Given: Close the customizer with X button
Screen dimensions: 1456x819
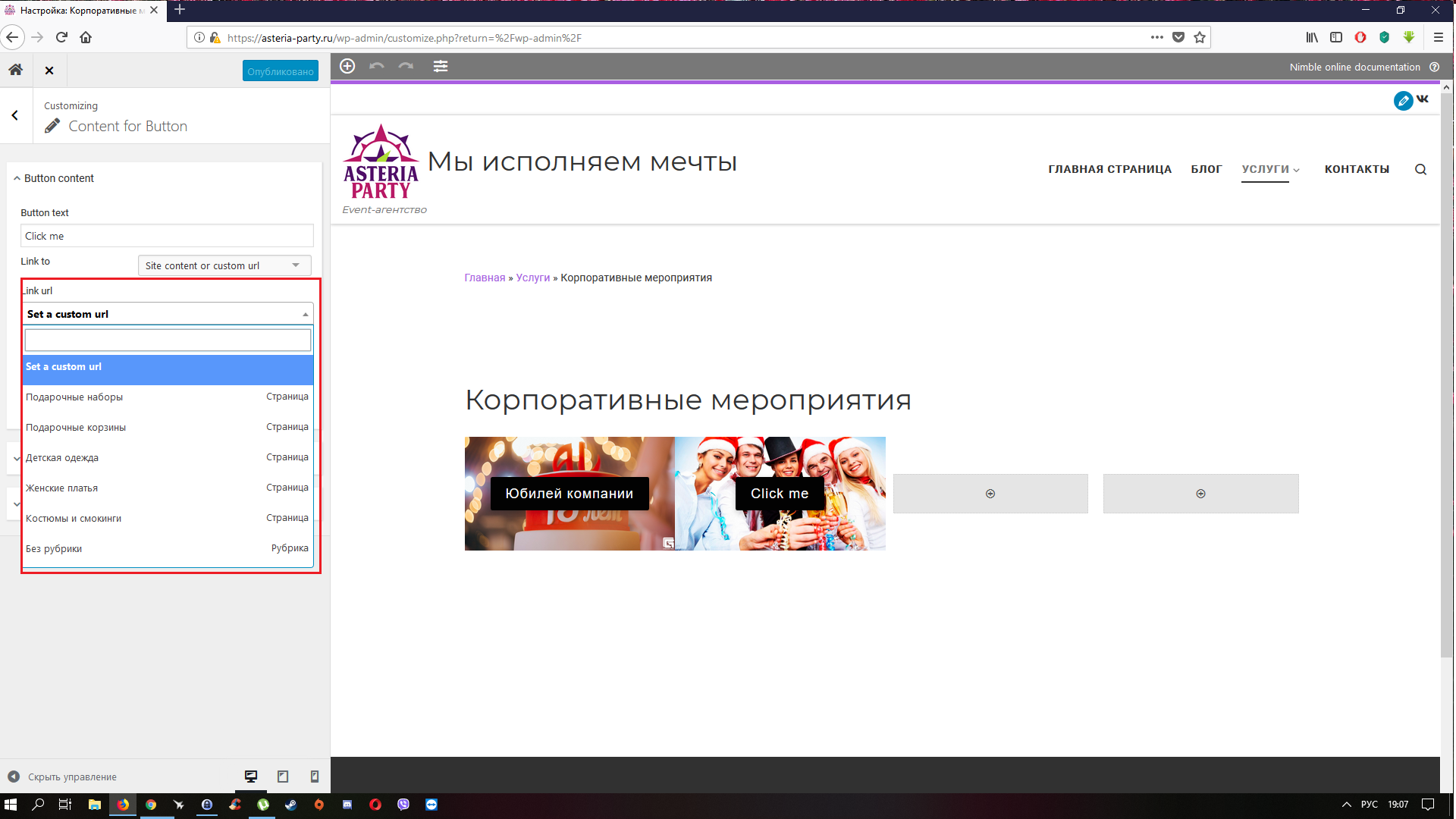Looking at the screenshot, I should [x=49, y=71].
